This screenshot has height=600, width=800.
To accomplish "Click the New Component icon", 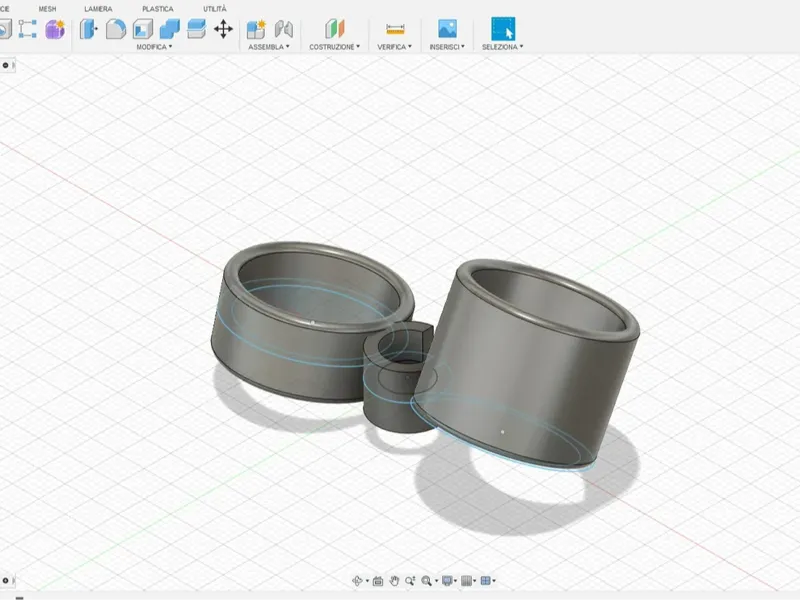I will 256,29.
